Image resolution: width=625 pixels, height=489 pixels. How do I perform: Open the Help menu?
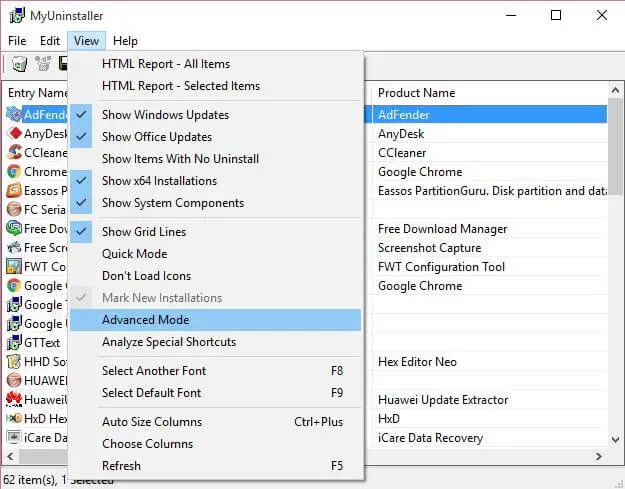coord(125,41)
